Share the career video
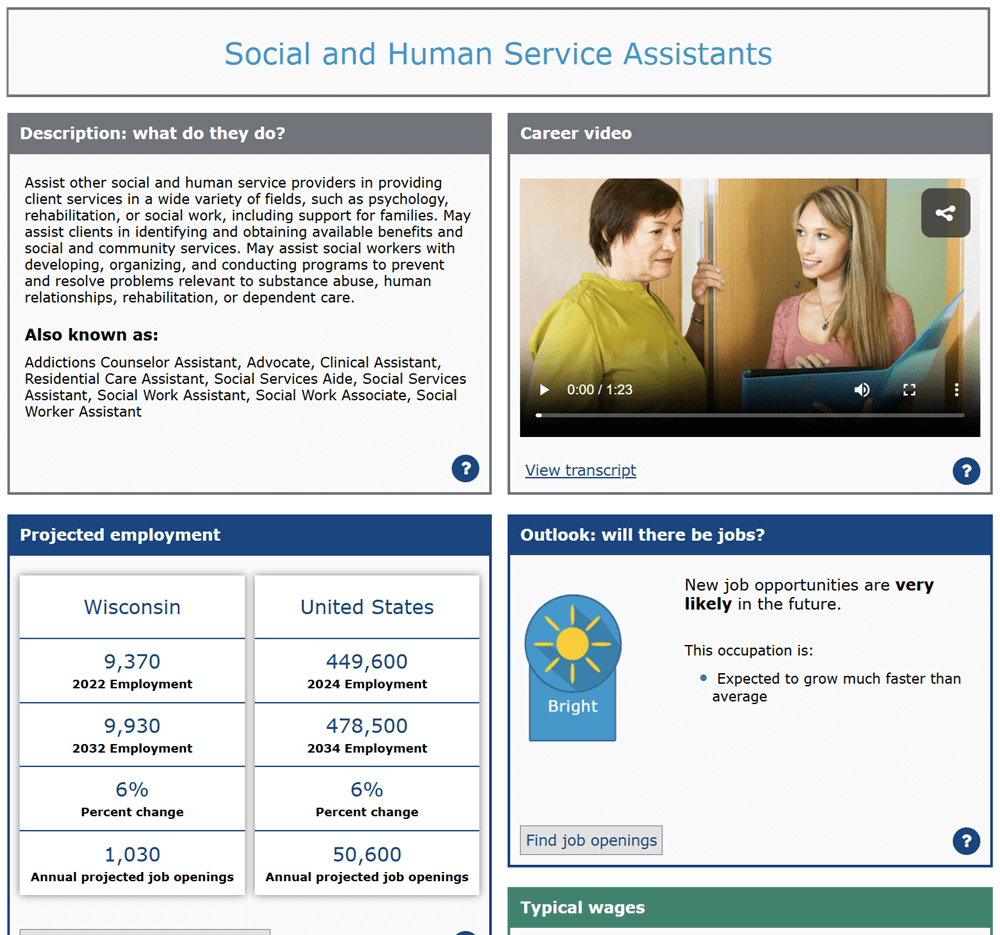This screenshot has height=935, width=1000. point(945,213)
